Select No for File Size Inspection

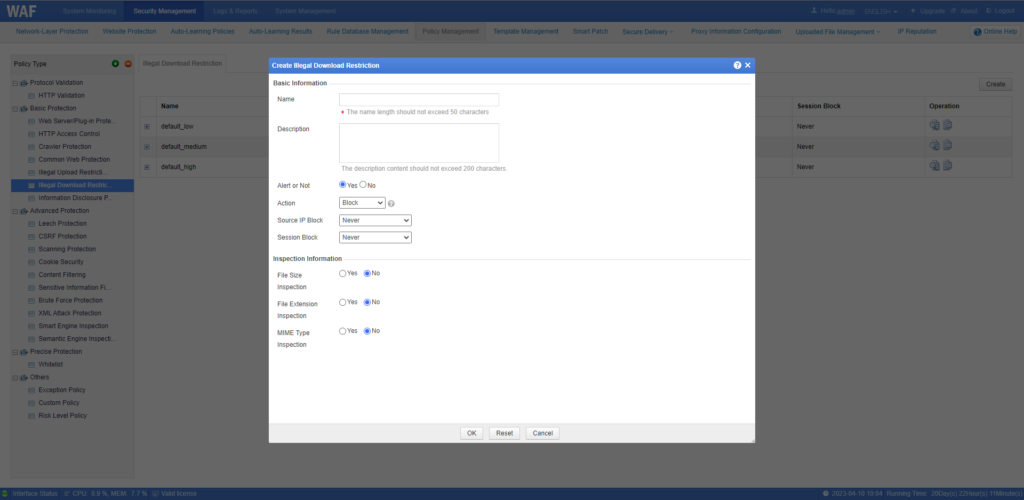(x=367, y=273)
